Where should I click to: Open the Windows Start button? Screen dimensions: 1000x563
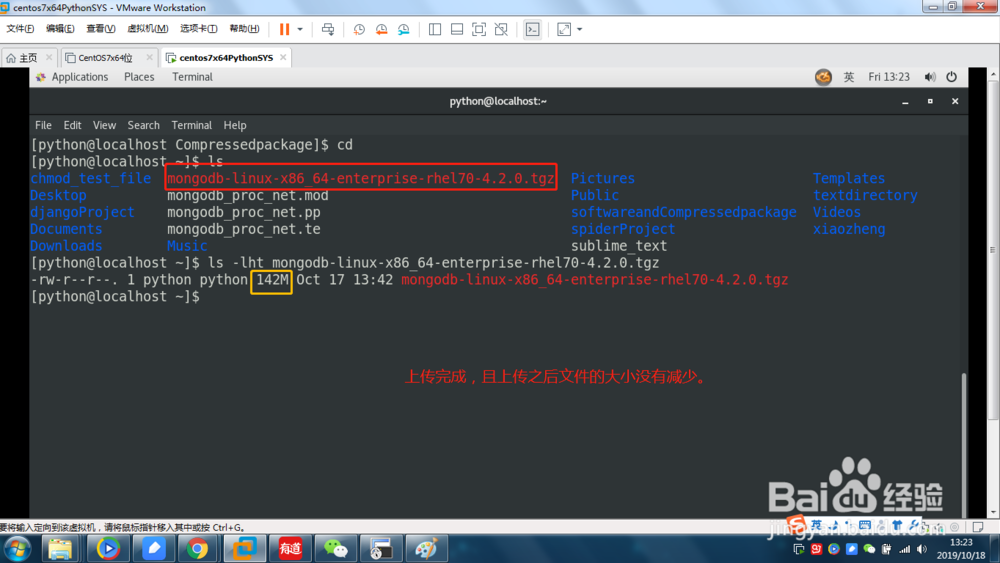pyautogui.click(x=17, y=549)
